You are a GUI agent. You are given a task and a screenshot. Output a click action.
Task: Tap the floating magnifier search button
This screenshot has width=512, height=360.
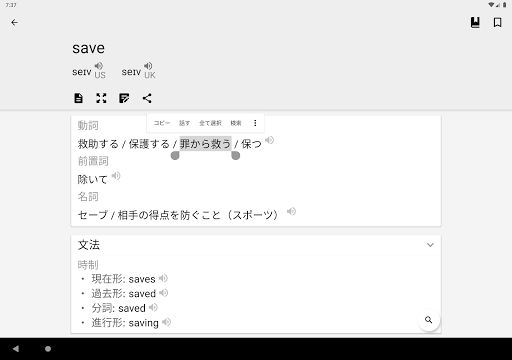point(429,320)
